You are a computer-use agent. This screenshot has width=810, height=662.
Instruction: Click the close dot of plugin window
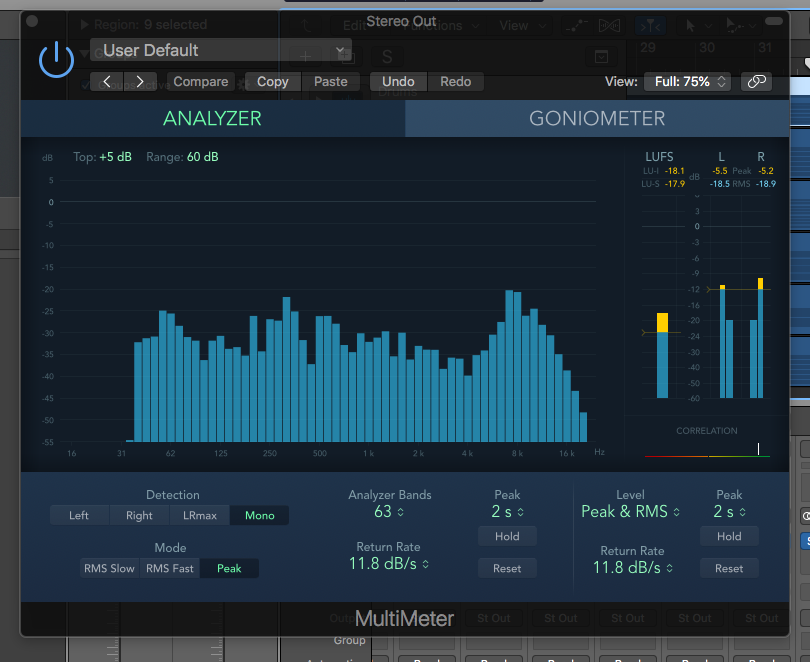point(32,21)
